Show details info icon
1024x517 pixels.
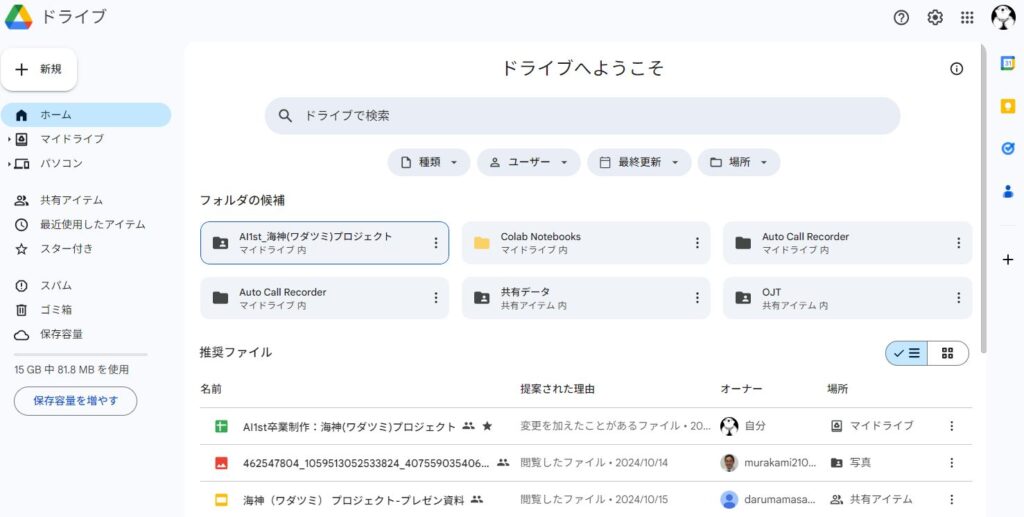(957, 69)
